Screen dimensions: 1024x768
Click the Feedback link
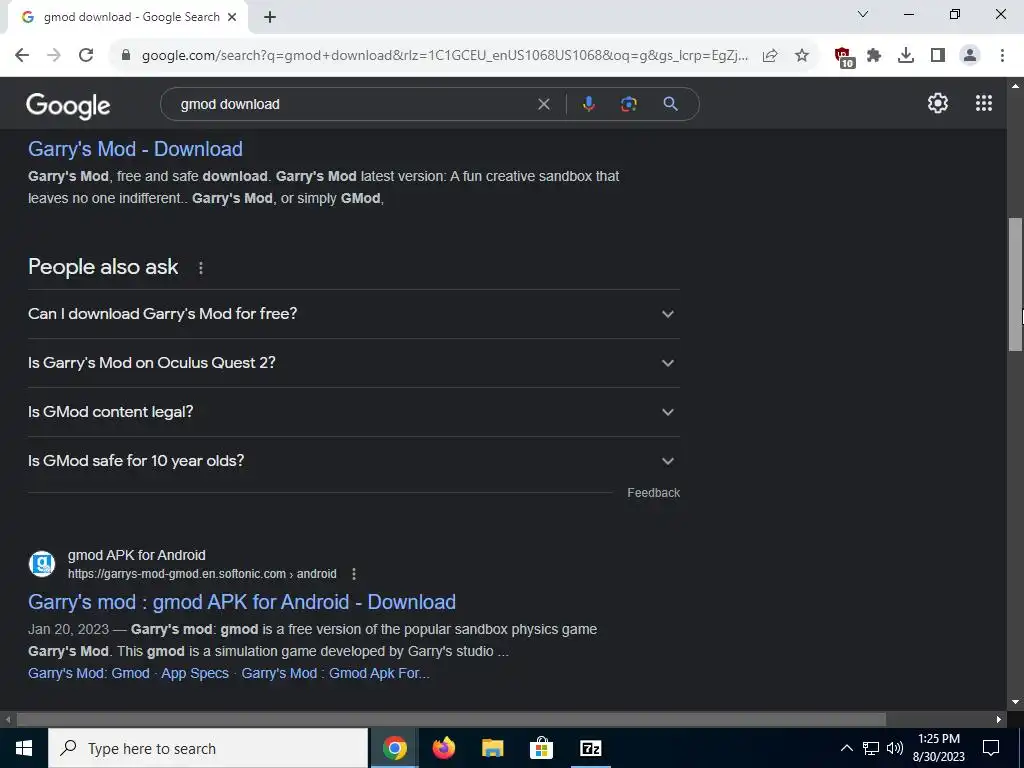pyautogui.click(x=653, y=493)
